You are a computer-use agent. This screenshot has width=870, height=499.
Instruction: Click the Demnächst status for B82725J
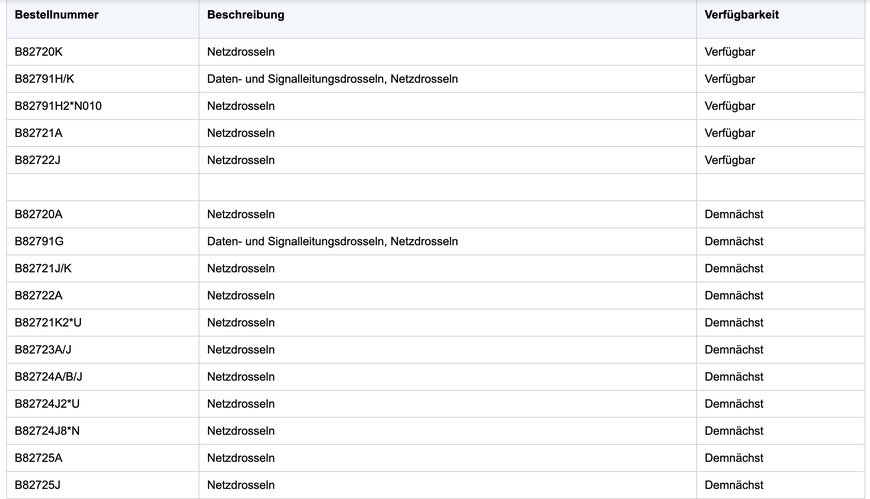click(734, 485)
